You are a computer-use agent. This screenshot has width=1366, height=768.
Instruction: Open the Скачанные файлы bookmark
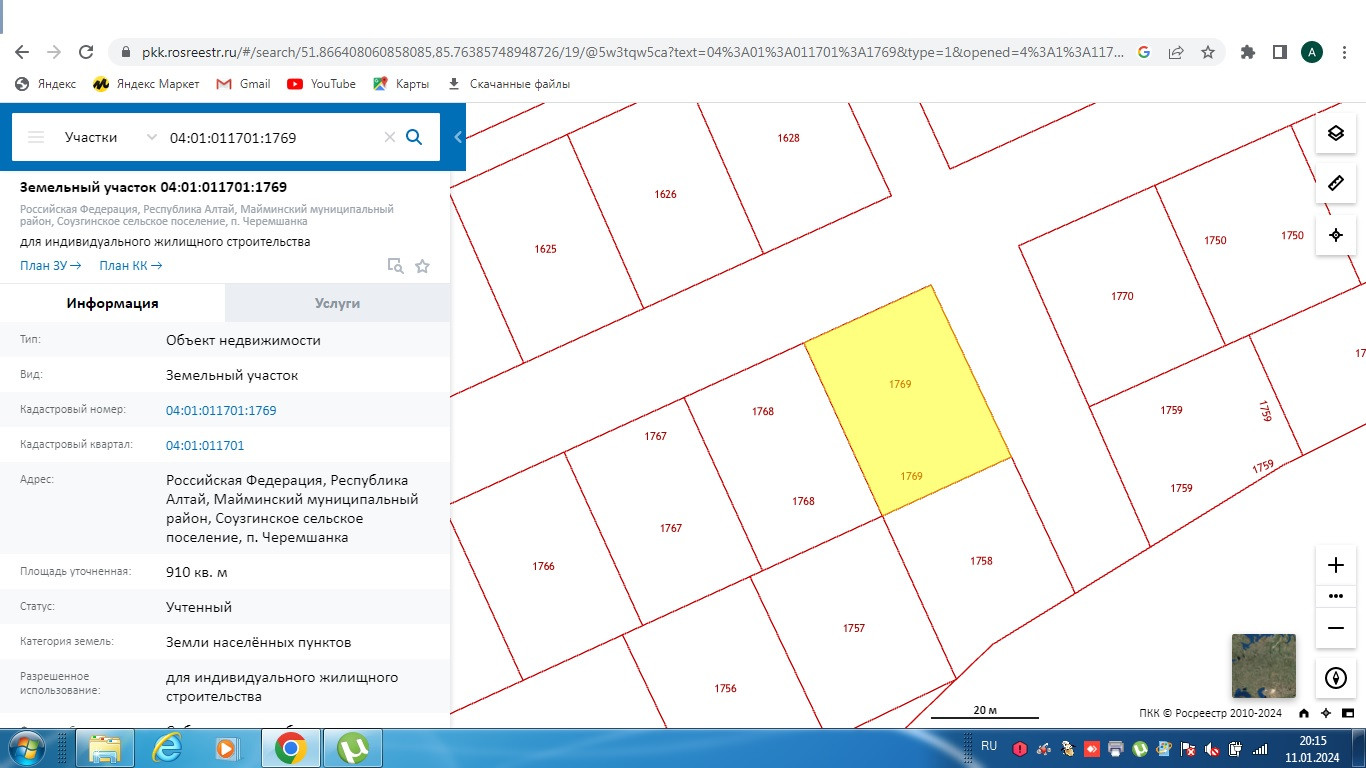click(x=508, y=84)
